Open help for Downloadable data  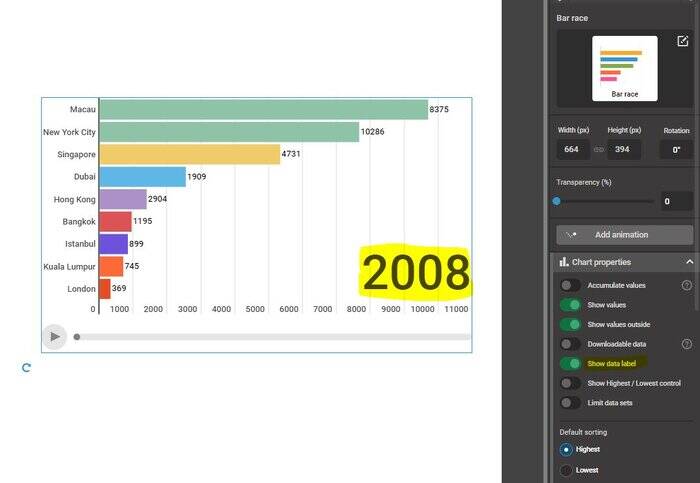coord(687,344)
